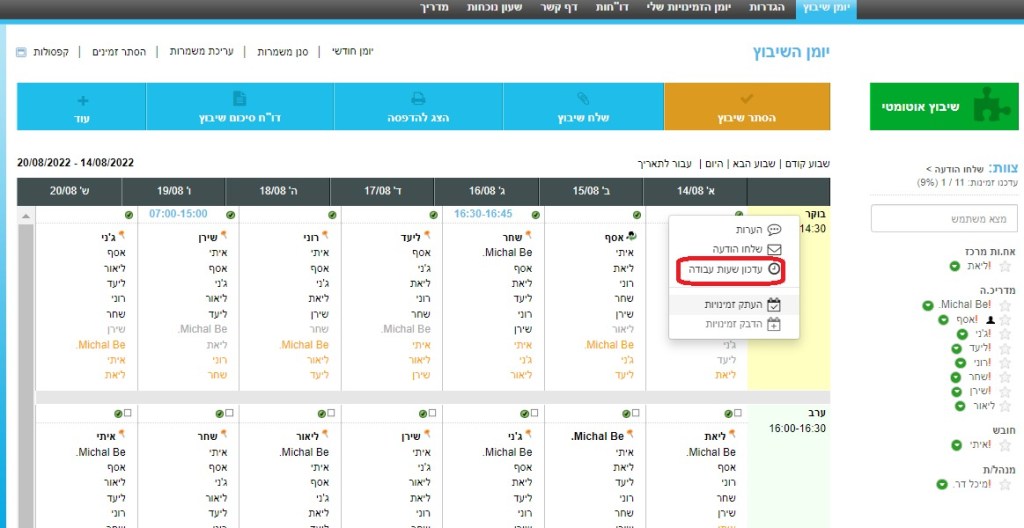Click the מצא משתמש search field
This screenshot has width=1024, height=528.
(943, 219)
